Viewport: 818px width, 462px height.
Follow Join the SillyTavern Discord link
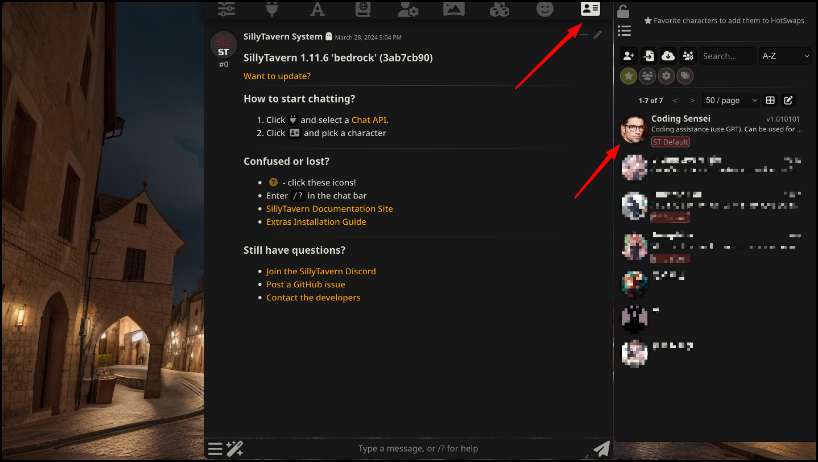[x=321, y=271]
